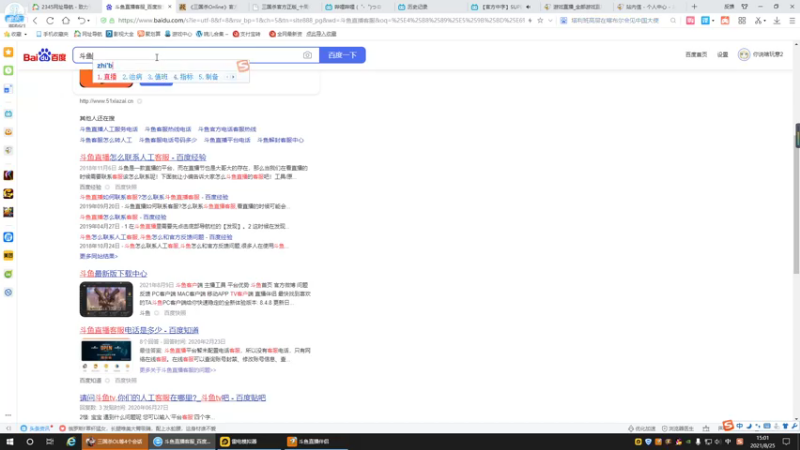Image resolution: width=800 pixels, height=450 pixels.
Task: Show next page of IME candidates arrow
Action: pyautogui.click(x=233, y=77)
